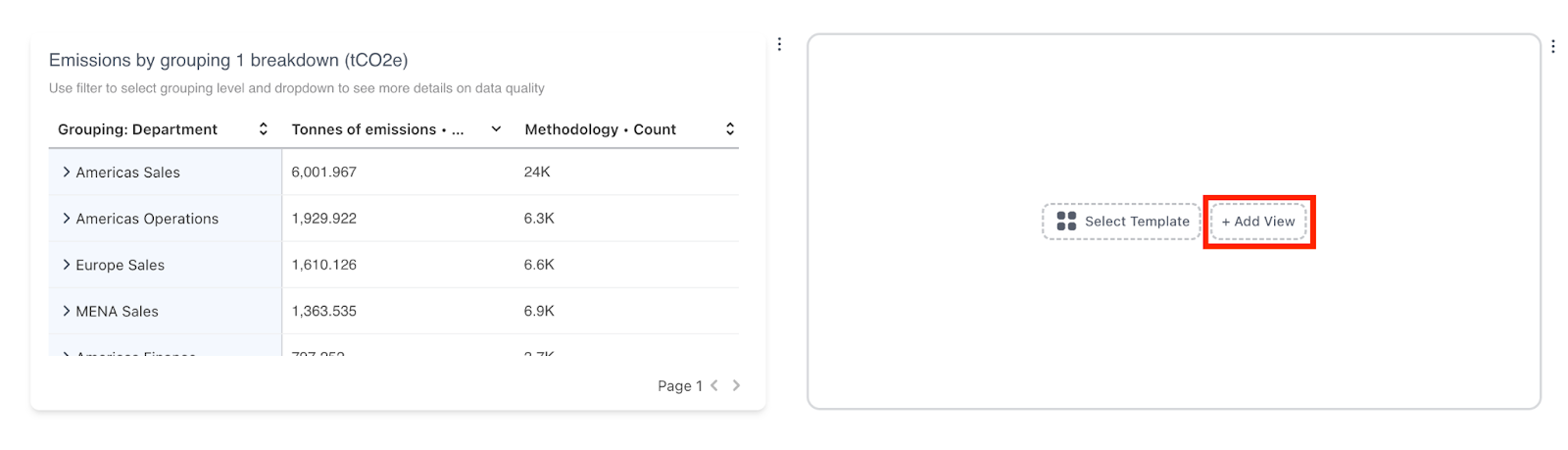This screenshot has height=450, width=1568.
Task: Open the emissions table three-dot menu
Action: (x=779, y=44)
